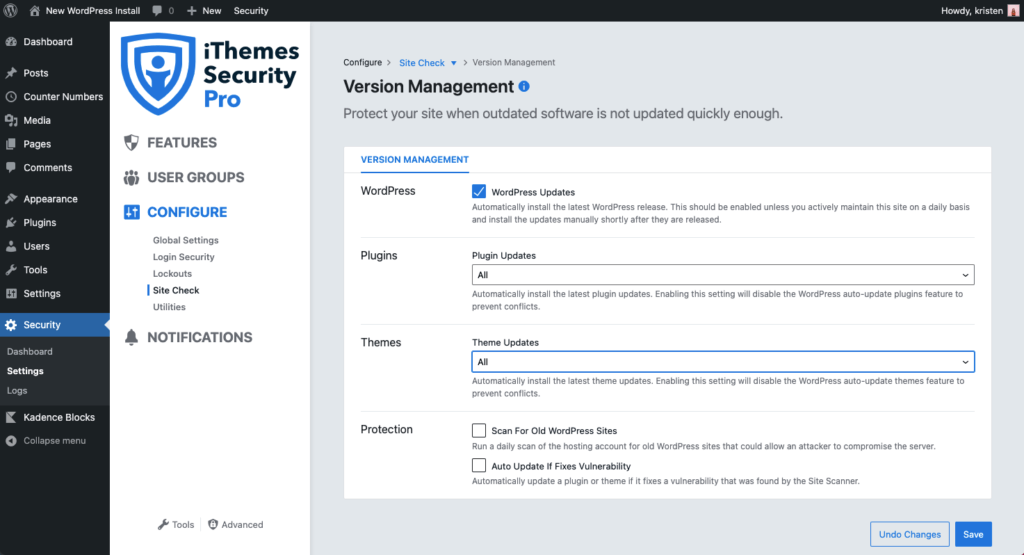The height and width of the screenshot is (555, 1024).
Task: Click the Undo Changes button
Action: point(910,534)
